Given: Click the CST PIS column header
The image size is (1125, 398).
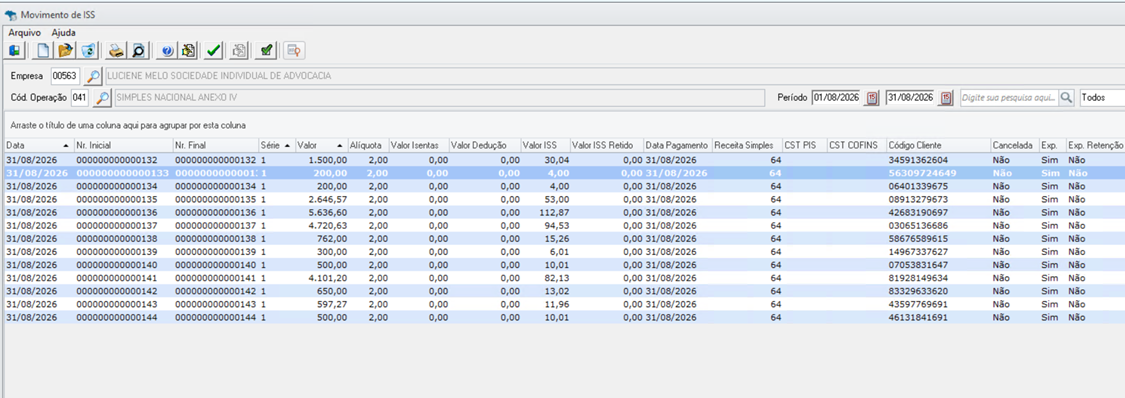Looking at the screenshot, I should click(804, 145).
